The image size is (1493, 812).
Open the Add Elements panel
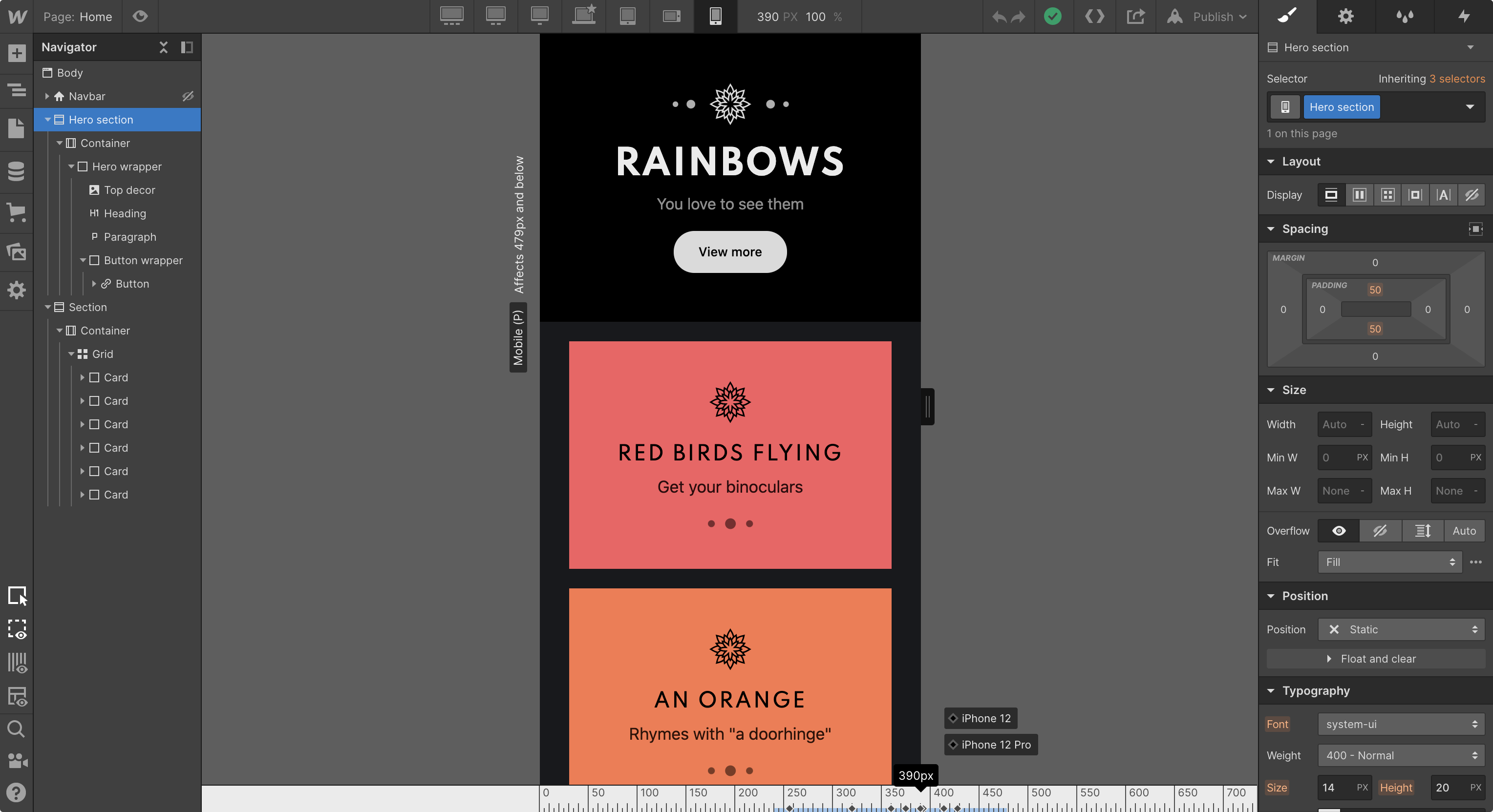coord(17,53)
